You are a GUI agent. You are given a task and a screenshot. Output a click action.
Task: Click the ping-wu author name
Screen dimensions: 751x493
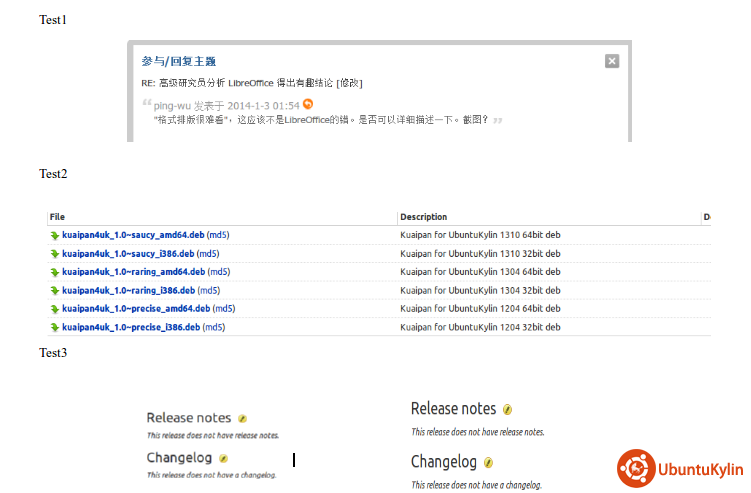(171, 105)
